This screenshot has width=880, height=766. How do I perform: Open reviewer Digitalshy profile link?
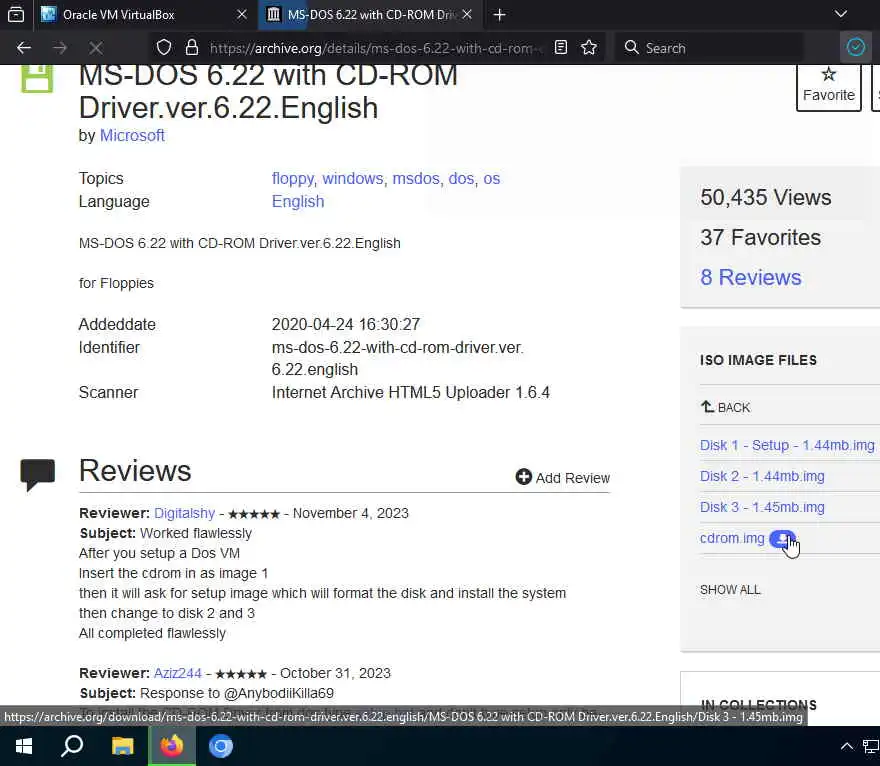pyautogui.click(x=184, y=513)
